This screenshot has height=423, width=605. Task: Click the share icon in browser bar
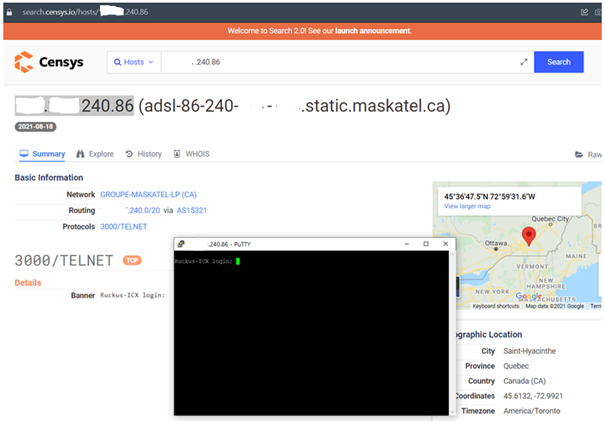(x=584, y=12)
